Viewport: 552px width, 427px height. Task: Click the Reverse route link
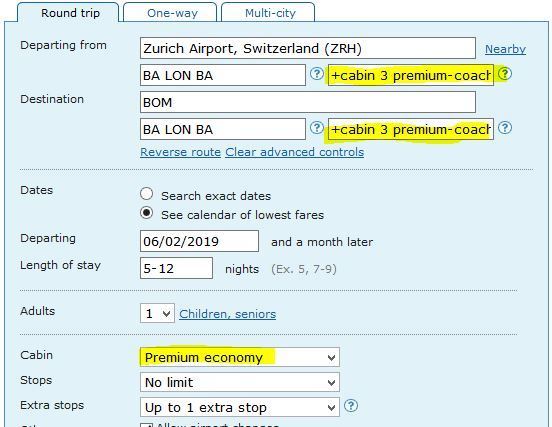tap(181, 152)
